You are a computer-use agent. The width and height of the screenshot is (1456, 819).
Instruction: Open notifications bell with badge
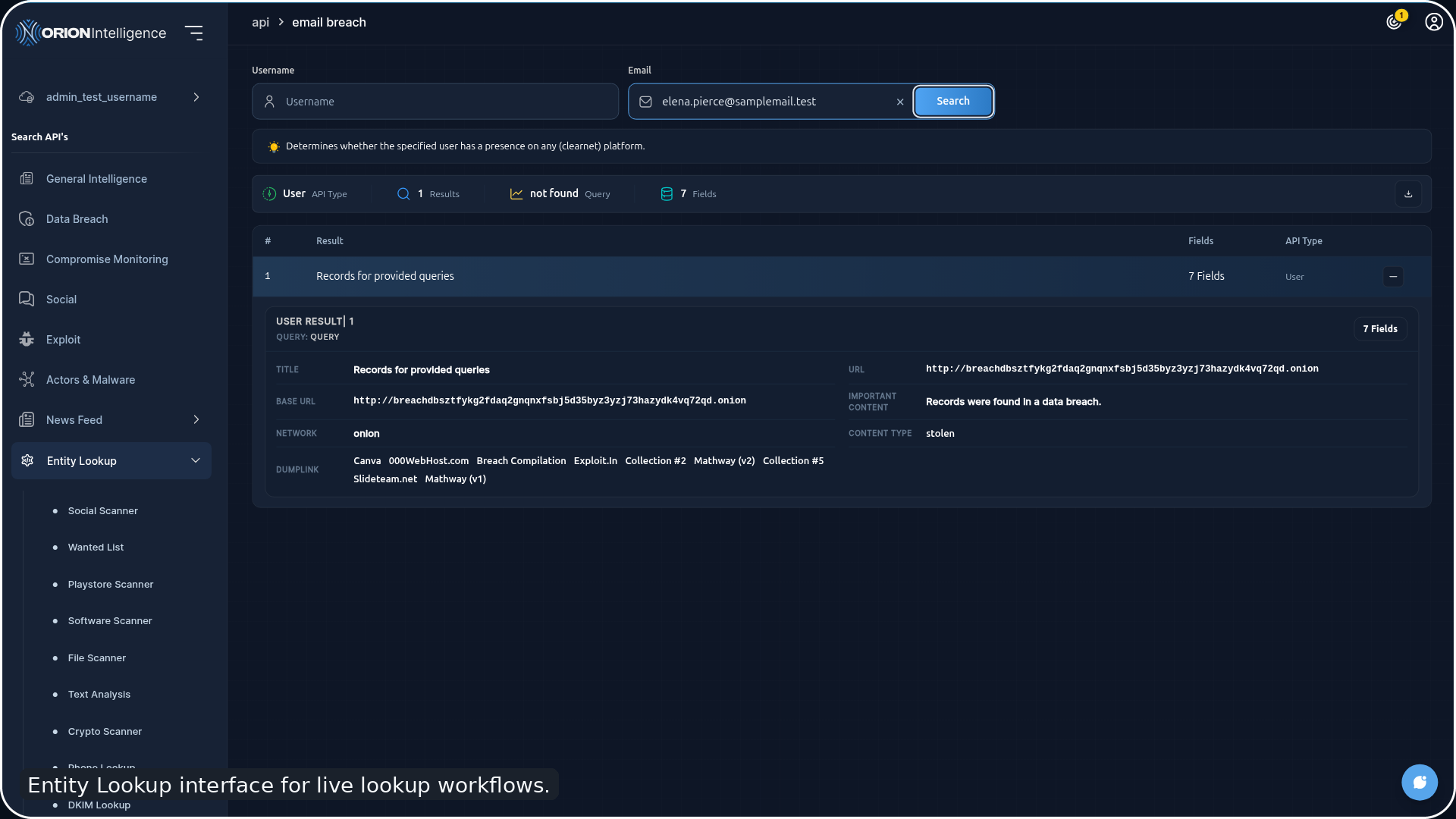[x=1395, y=20]
